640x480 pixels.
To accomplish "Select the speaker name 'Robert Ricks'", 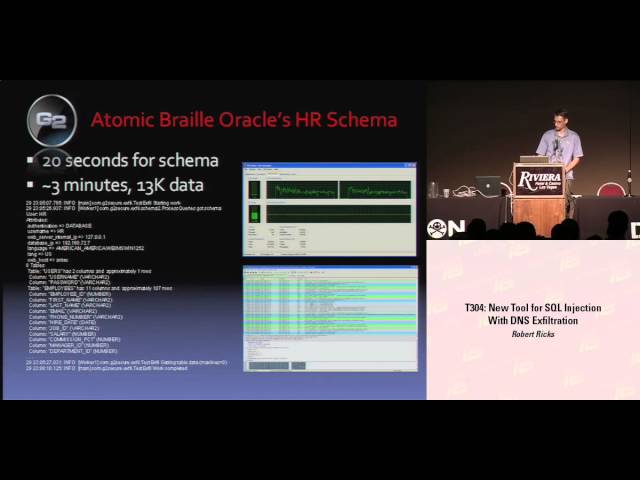I will pyautogui.click(x=533, y=334).
